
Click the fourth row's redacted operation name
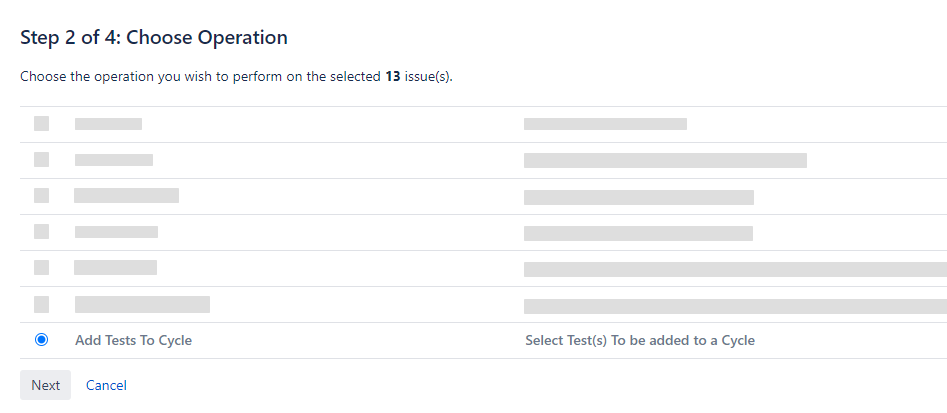[116, 232]
